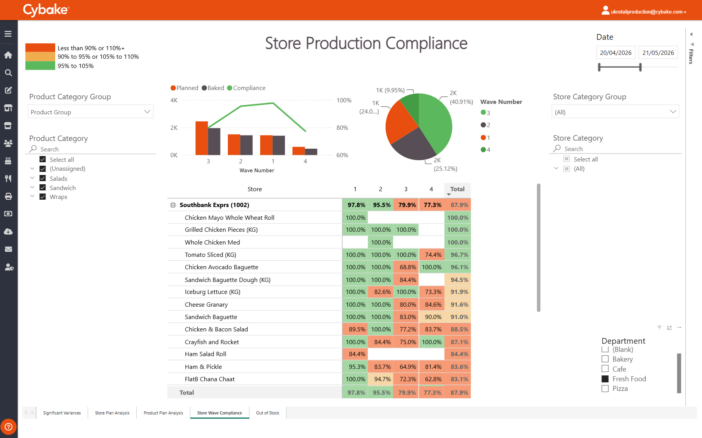Viewport: 702px width, 438px height.
Task: Uncheck the Wraps category checkbox
Action: (43, 197)
